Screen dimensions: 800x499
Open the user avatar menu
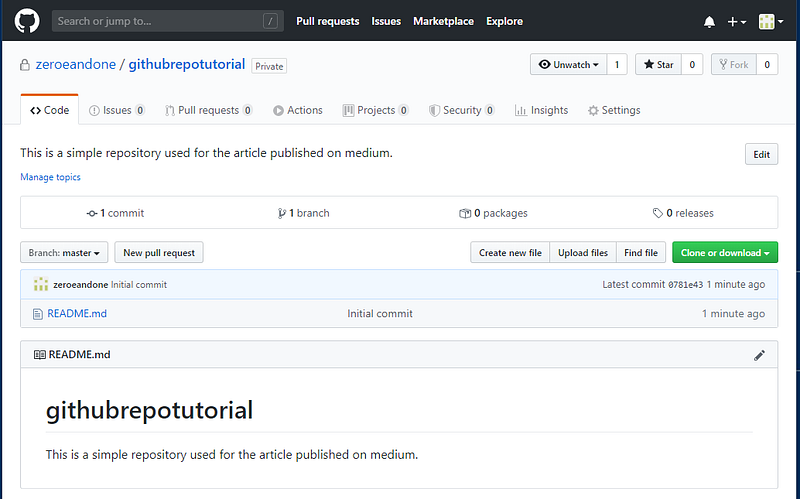(x=770, y=21)
